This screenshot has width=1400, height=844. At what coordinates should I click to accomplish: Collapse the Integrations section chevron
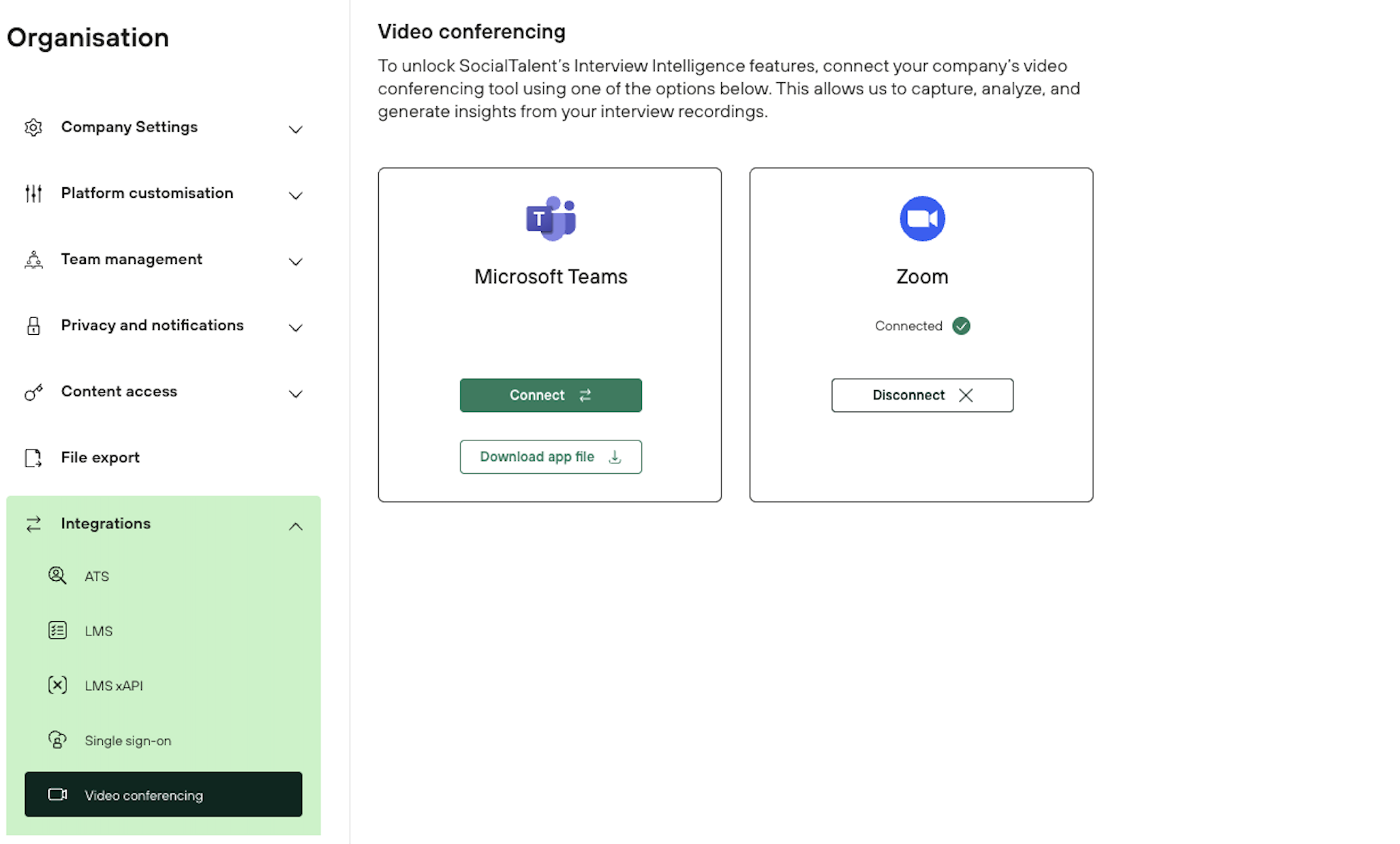[x=296, y=526]
